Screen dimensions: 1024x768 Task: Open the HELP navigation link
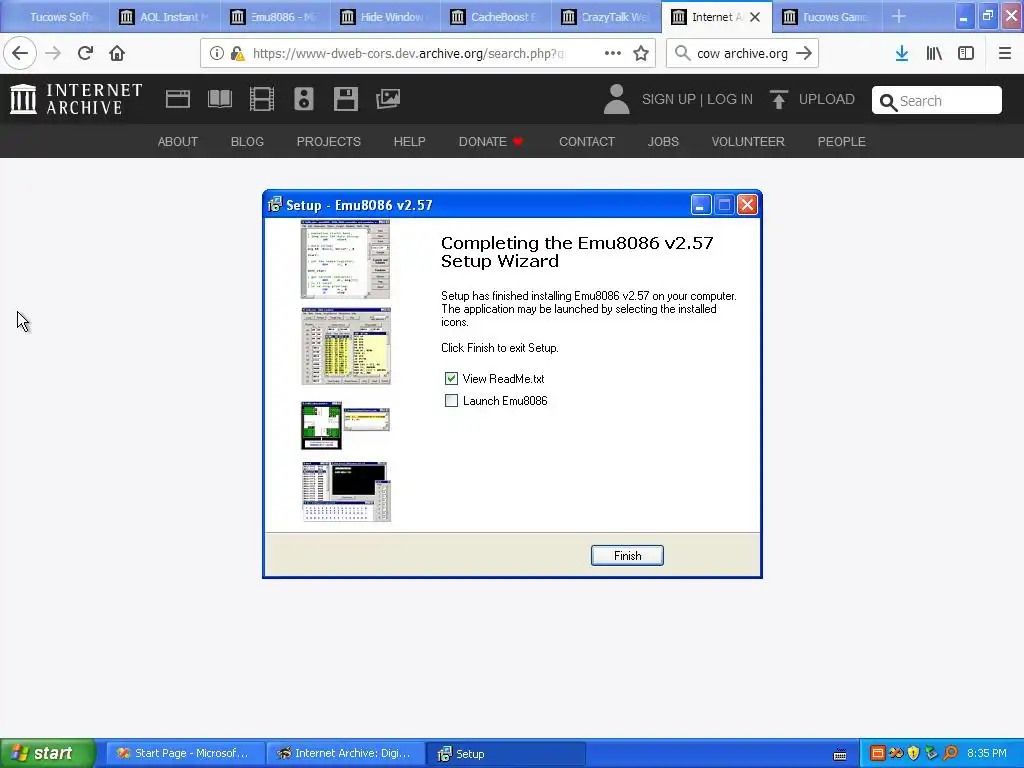(409, 142)
